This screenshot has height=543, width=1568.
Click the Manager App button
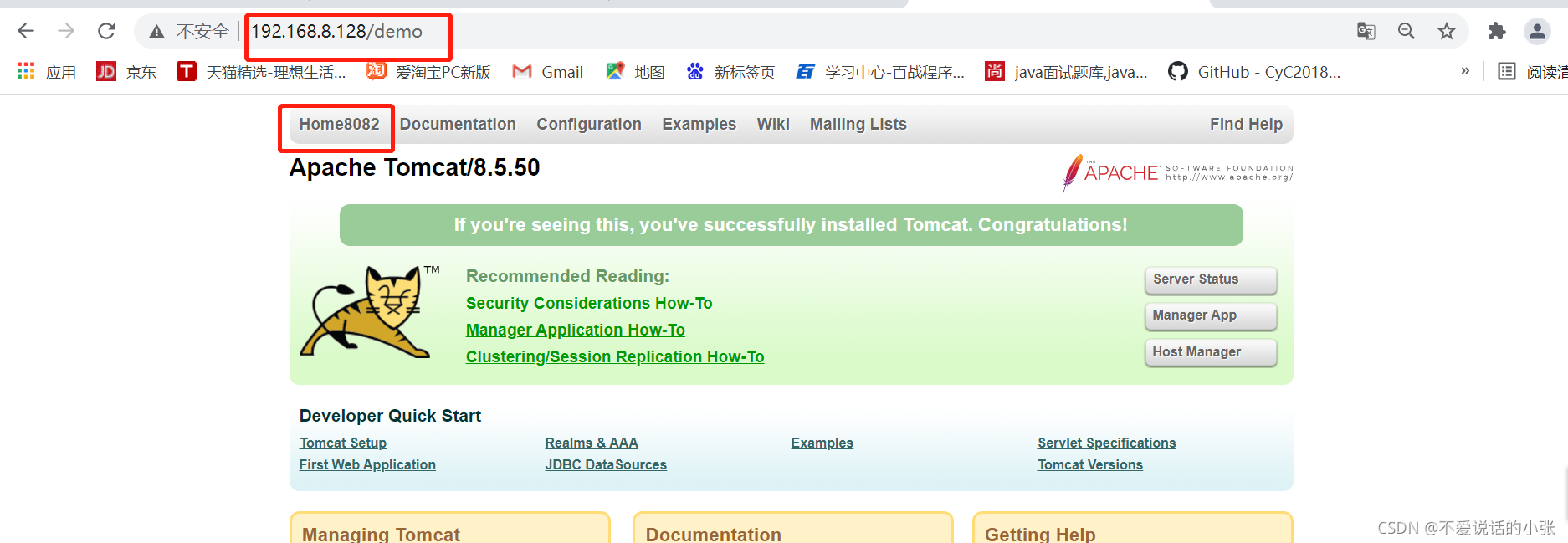[x=1211, y=316]
